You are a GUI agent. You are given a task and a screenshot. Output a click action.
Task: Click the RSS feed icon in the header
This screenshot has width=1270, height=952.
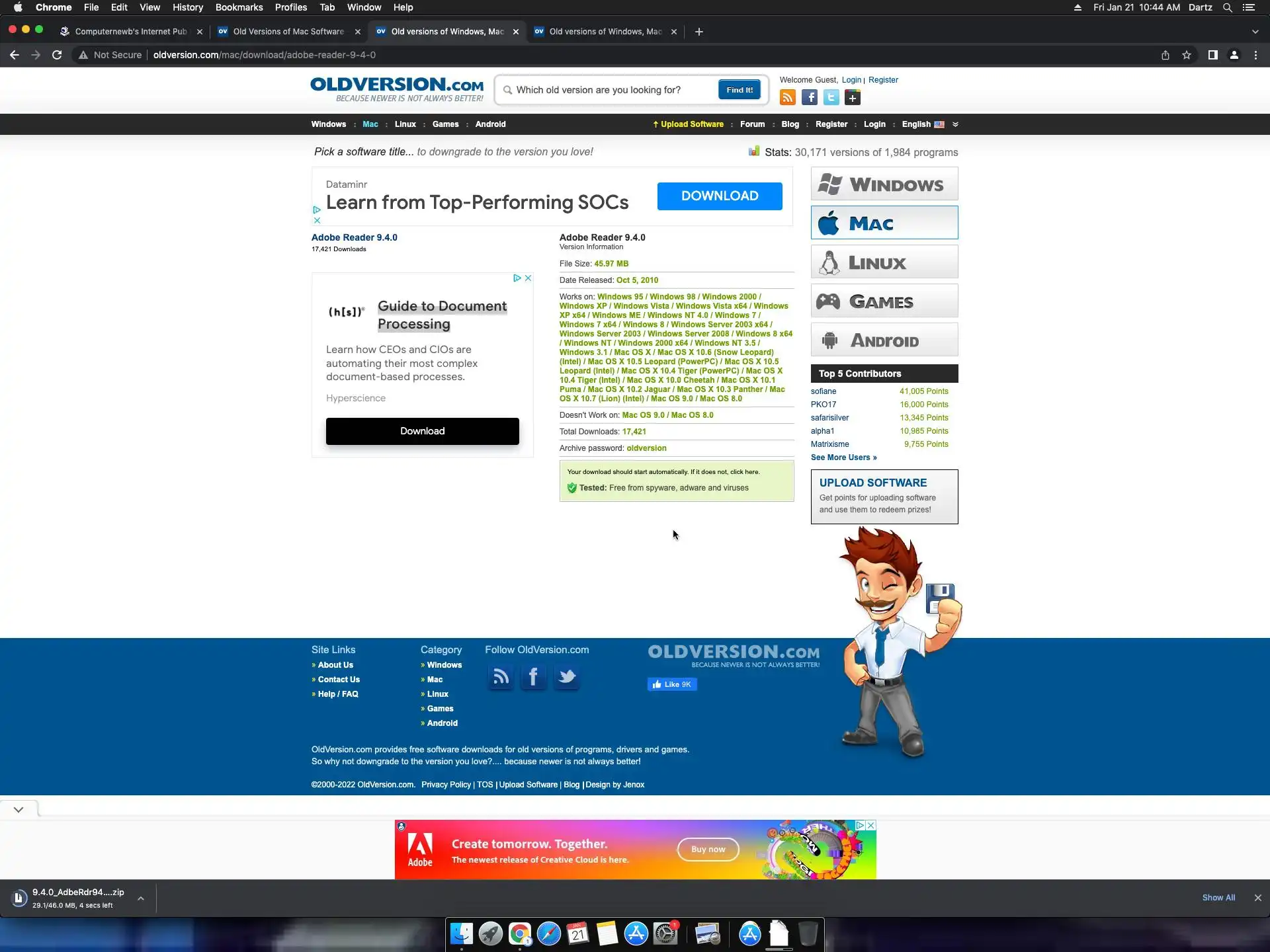787,98
